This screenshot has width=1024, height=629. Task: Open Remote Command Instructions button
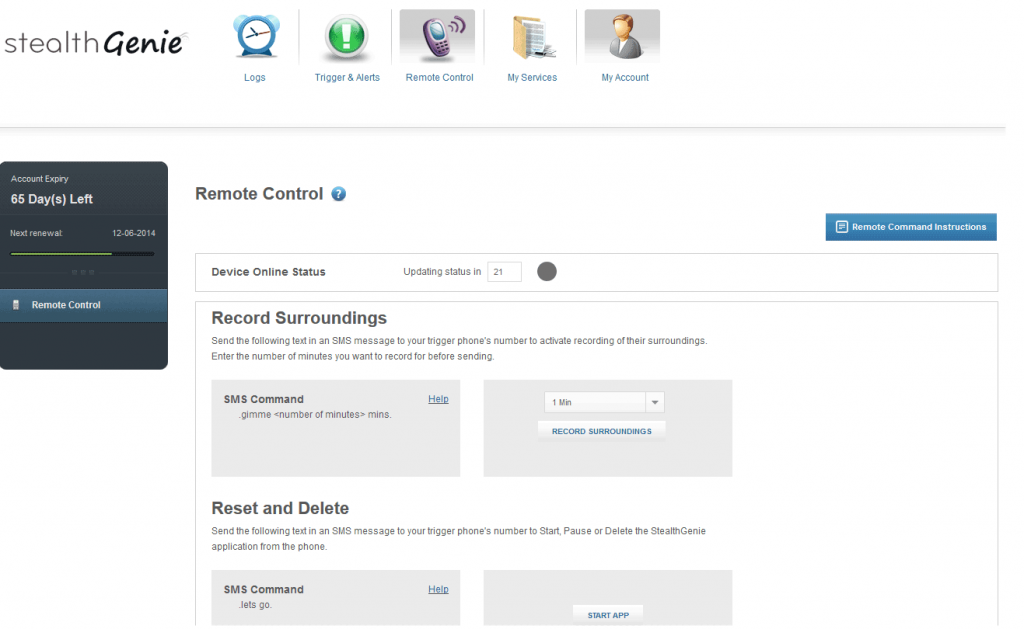(x=911, y=227)
